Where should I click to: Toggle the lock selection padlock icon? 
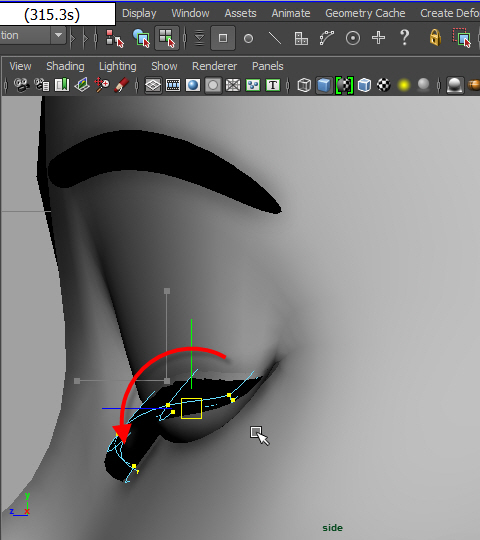pyautogui.click(x=435, y=38)
